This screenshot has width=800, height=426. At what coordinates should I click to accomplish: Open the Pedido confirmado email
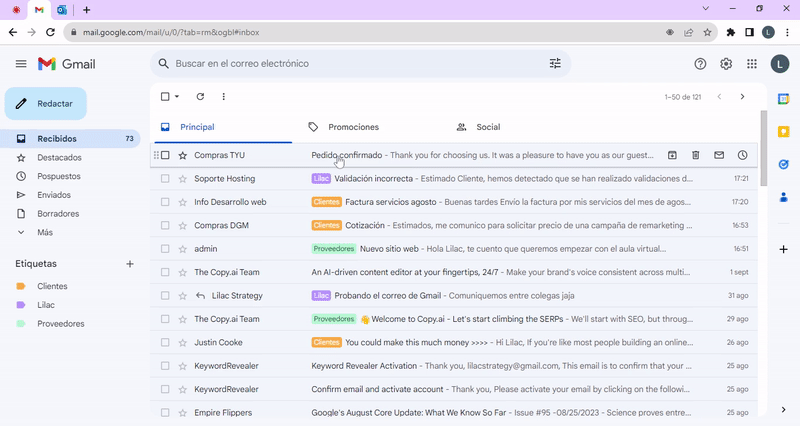point(347,155)
